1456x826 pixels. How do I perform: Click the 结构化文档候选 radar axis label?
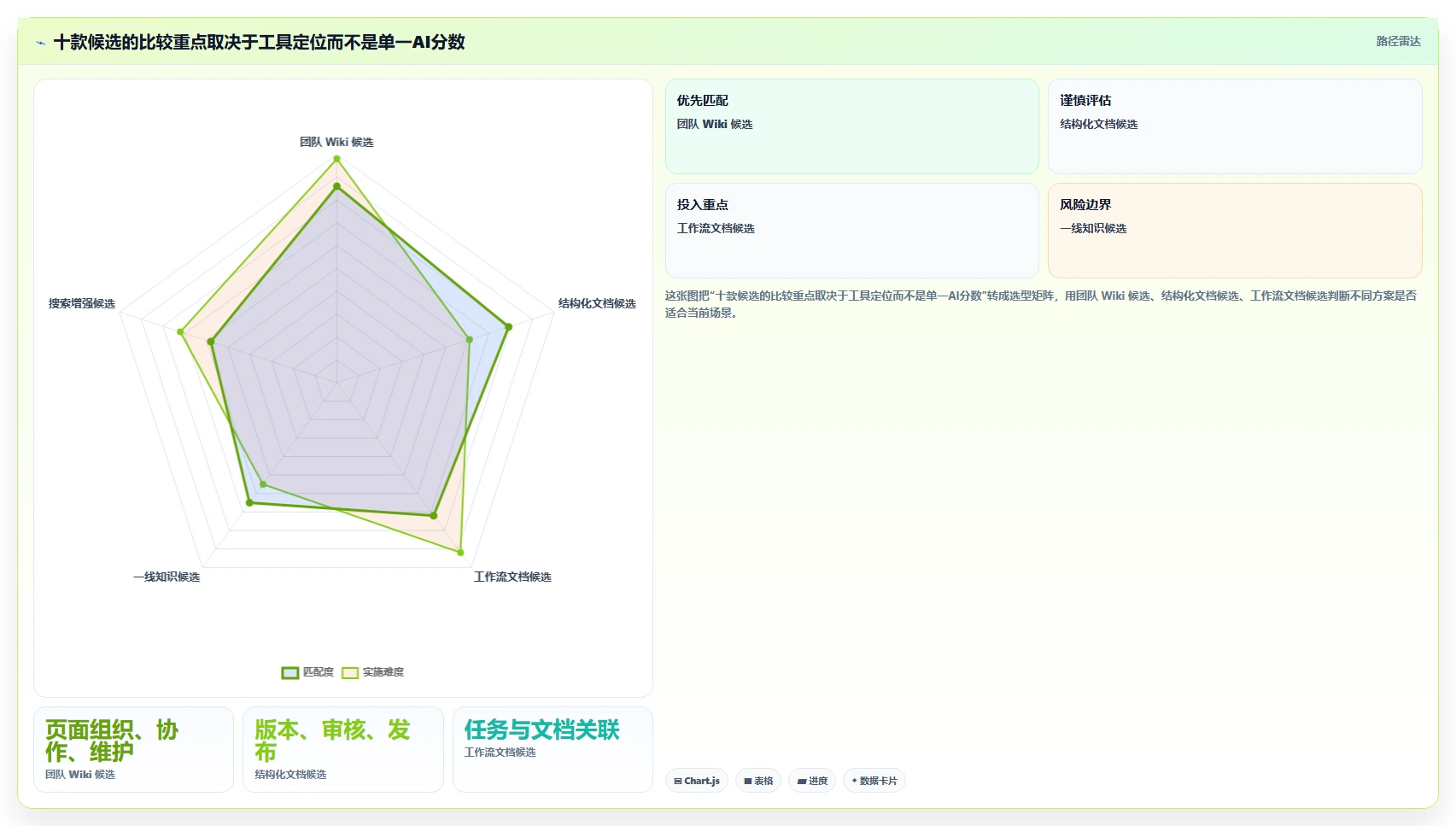tap(597, 303)
